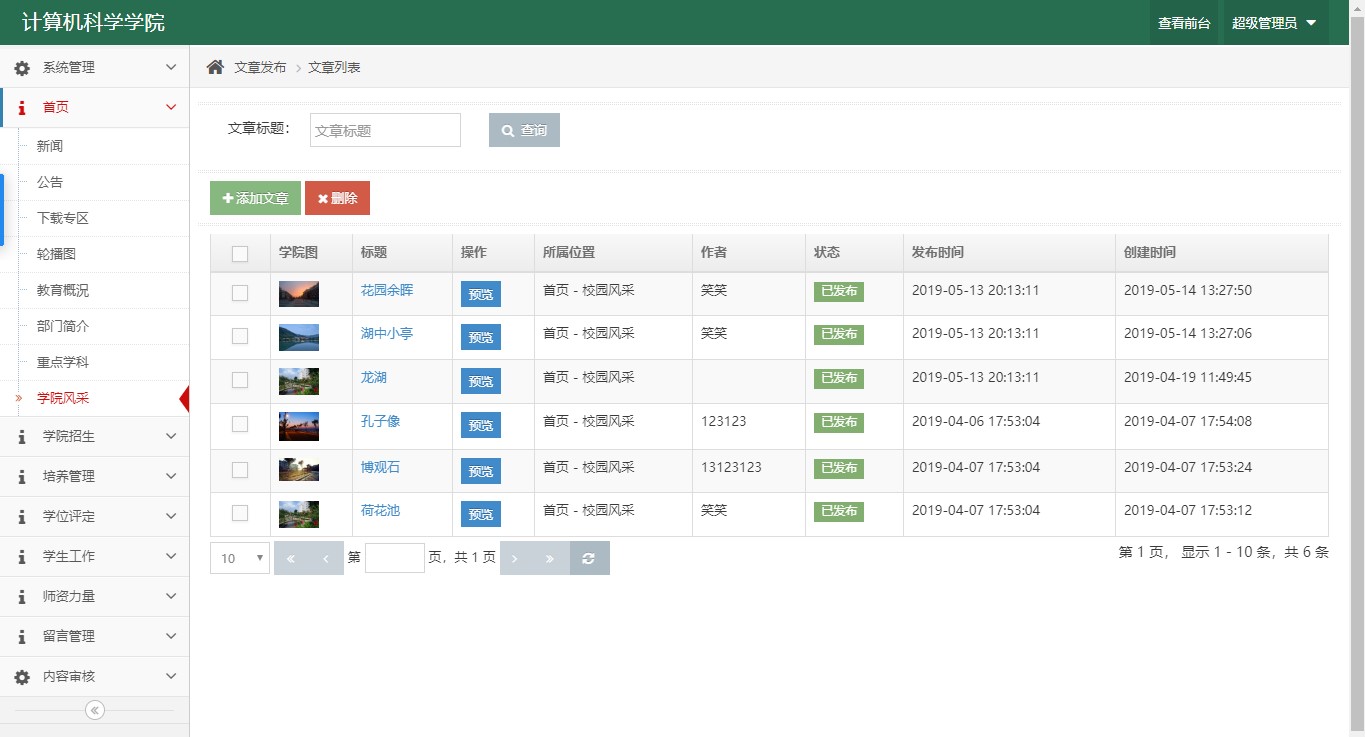
Task: Open the 超级管理员 user dropdown
Action: pos(1274,23)
